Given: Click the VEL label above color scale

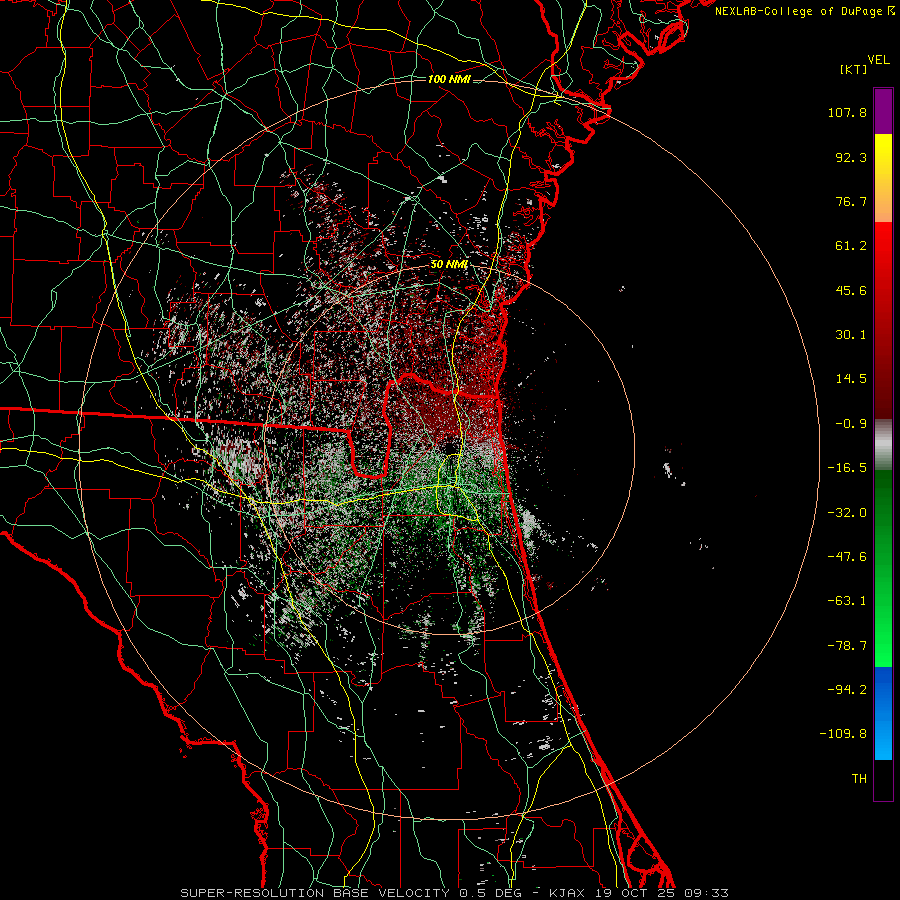Looking at the screenshot, I should 879,60.
